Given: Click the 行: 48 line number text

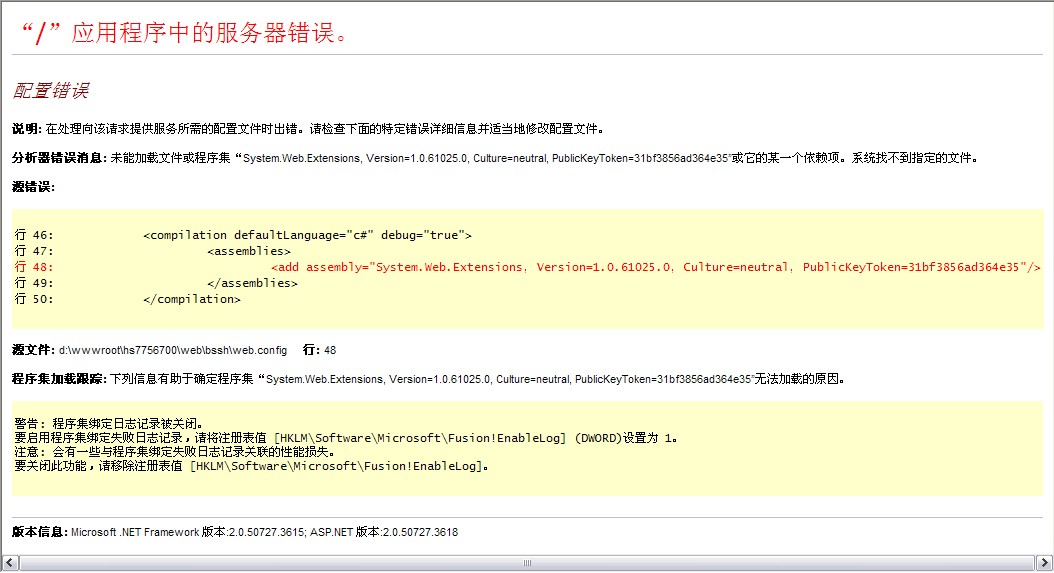Looking at the screenshot, I should (319, 350).
